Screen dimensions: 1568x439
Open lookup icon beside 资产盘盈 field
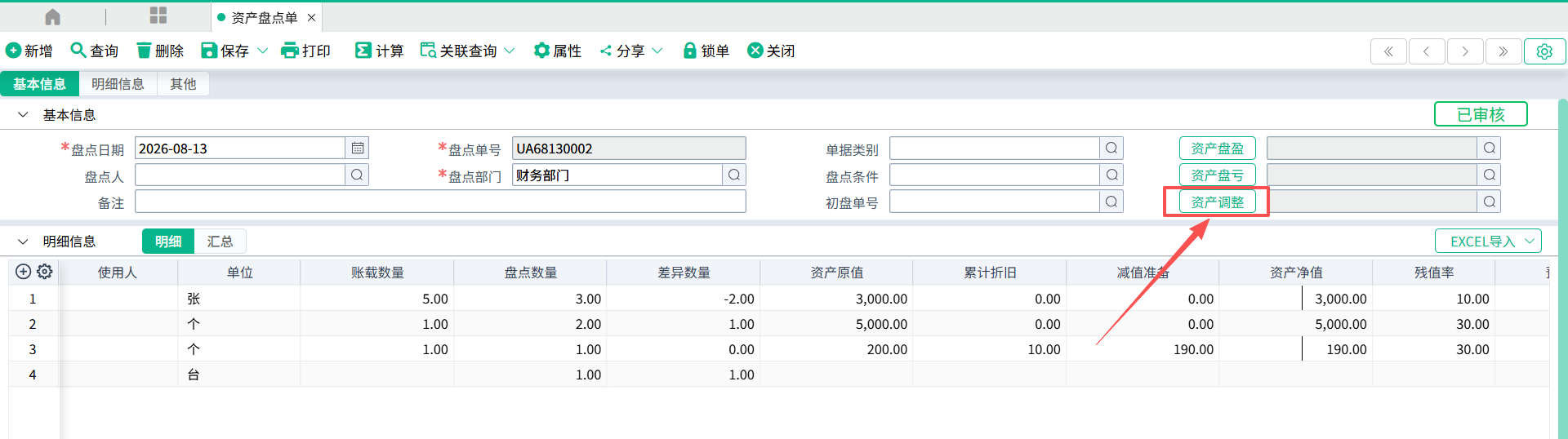[1490, 149]
